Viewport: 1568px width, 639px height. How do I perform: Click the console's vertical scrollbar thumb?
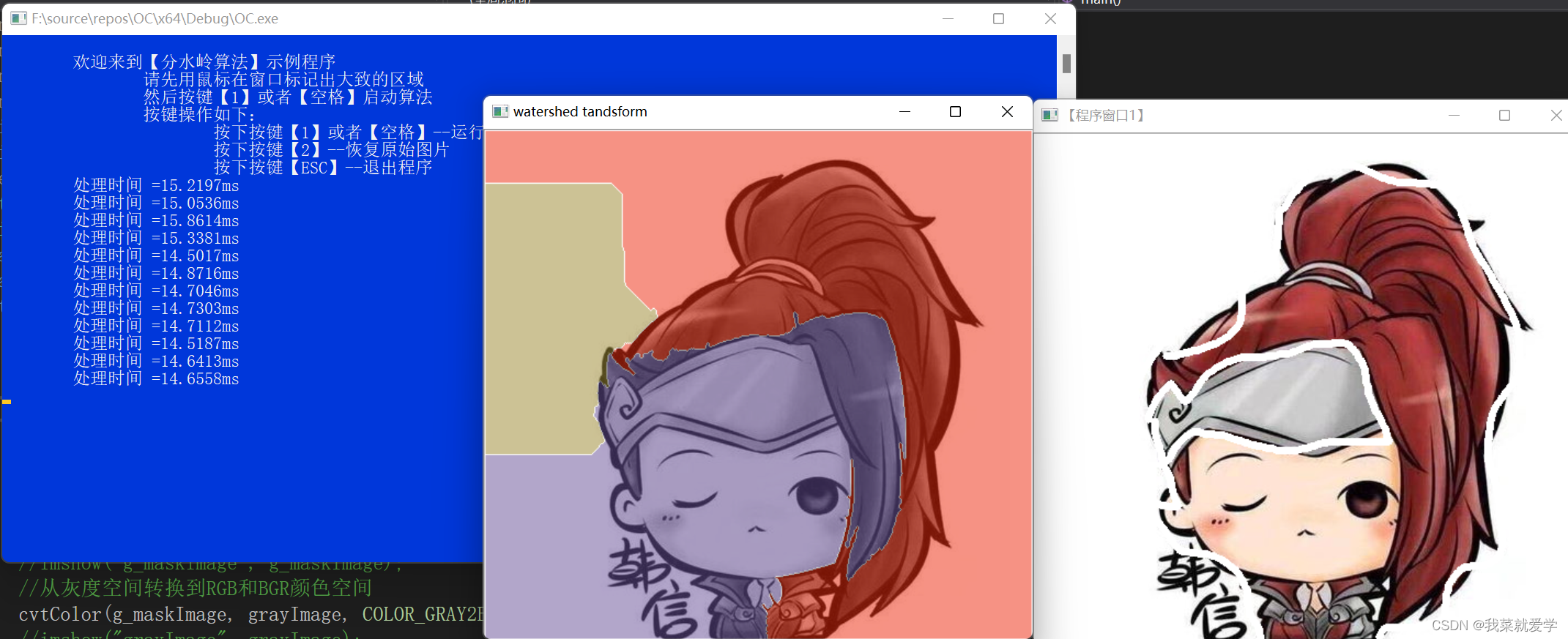[1066, 64]
